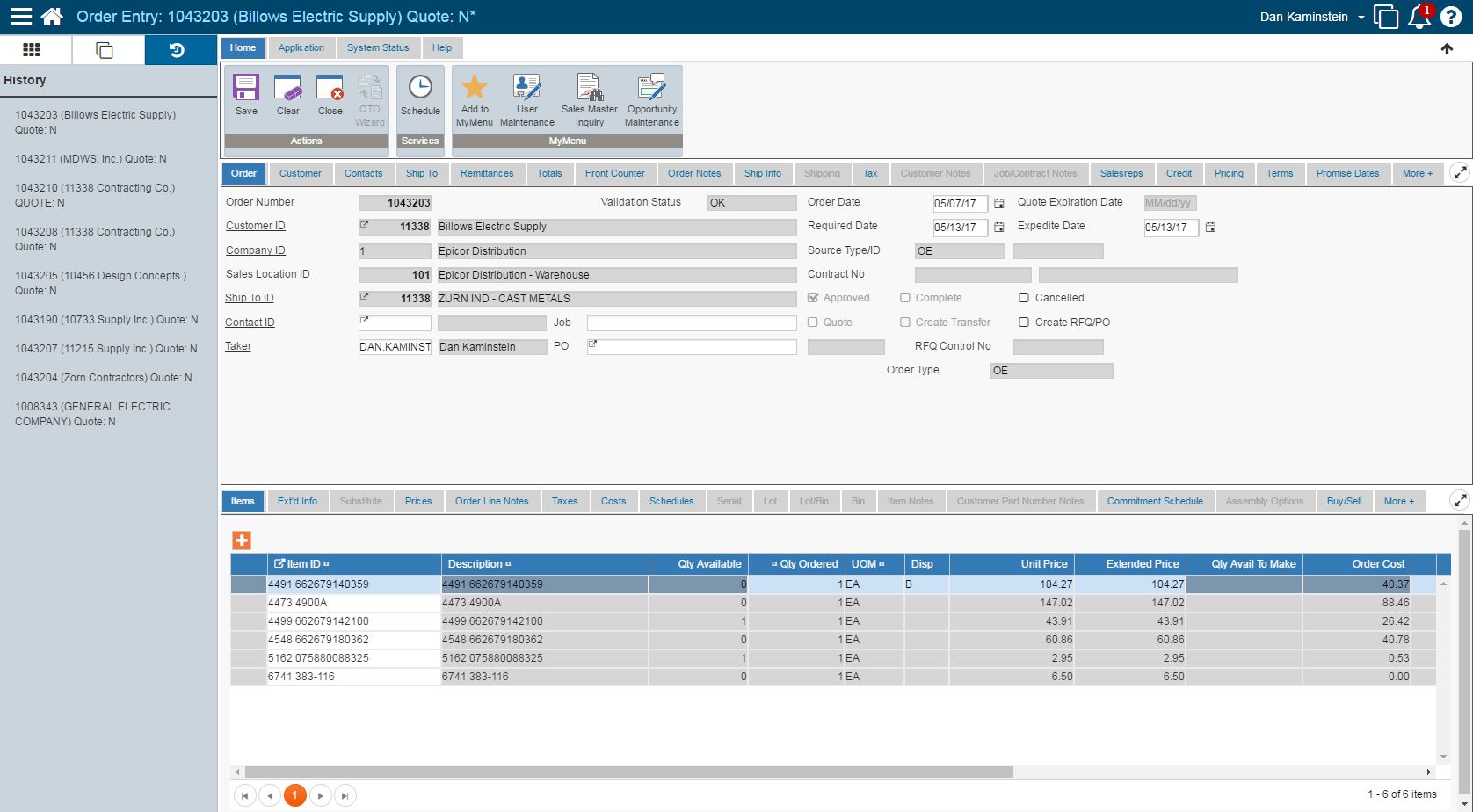Check the Quote checkbox
The height and width of the screenshot is (812, 1473).
point(813,323)
